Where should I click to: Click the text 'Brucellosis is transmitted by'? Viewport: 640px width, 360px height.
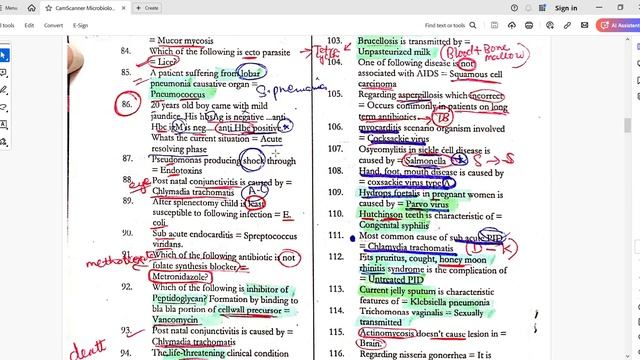point(409,41)
